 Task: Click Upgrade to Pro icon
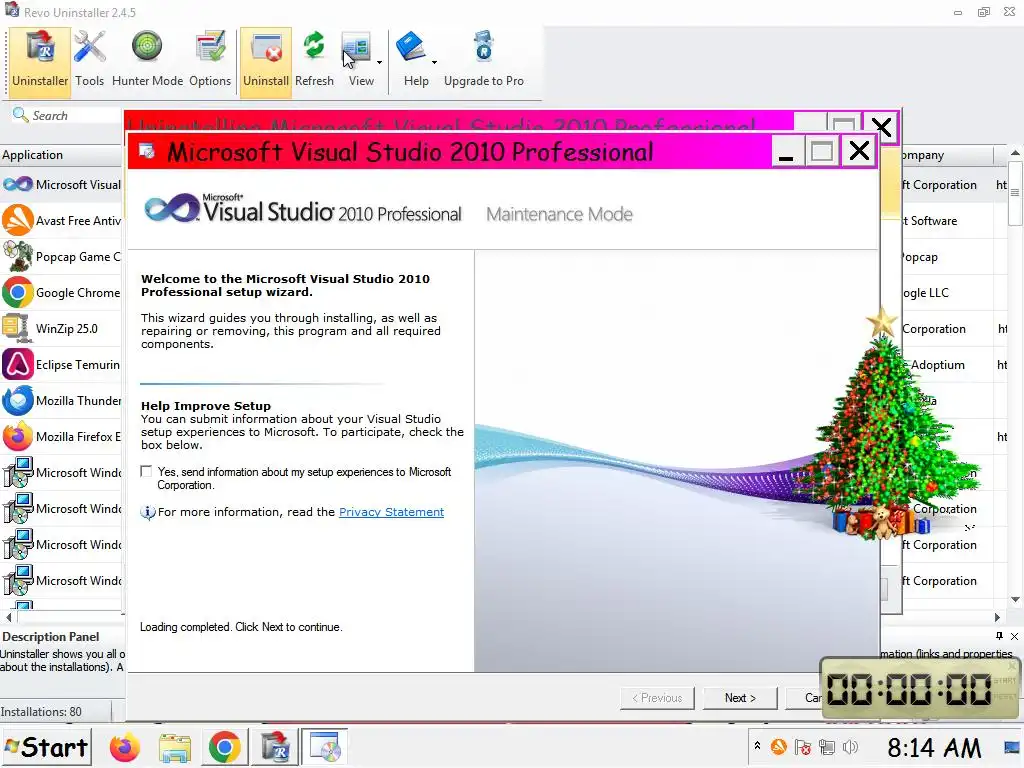pyautogui.click(x=484, y=47)
